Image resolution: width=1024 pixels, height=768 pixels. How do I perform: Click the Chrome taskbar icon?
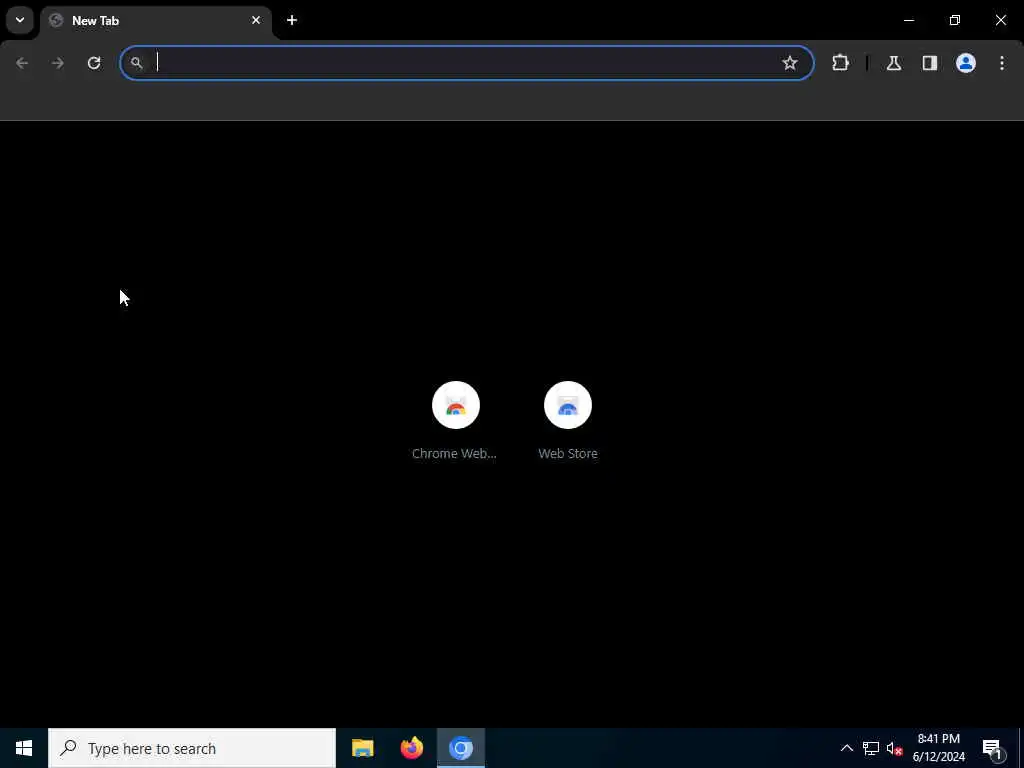coord(461,748)
